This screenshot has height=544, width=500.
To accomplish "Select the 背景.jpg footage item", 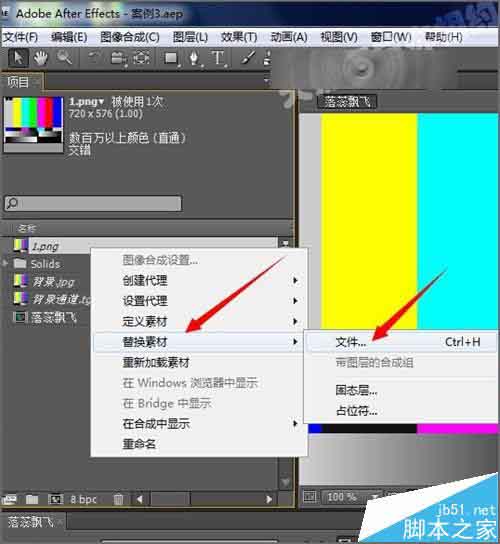I will coord(53,282).
